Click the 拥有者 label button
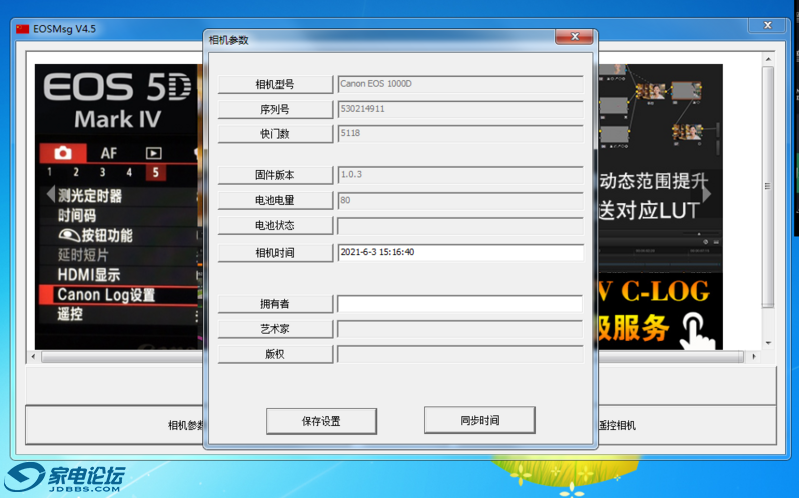 click(275, 304)
